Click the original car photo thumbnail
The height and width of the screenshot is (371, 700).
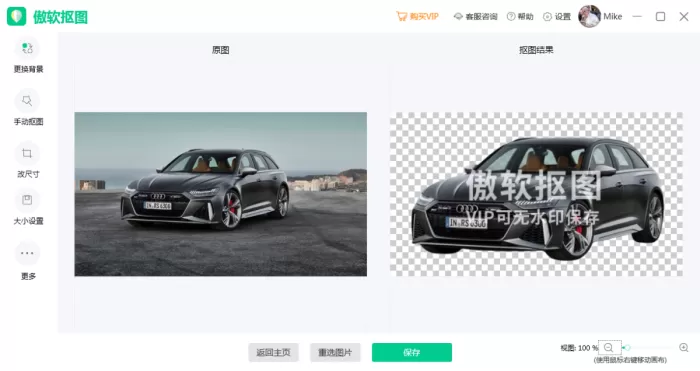(x=221, y=194)
